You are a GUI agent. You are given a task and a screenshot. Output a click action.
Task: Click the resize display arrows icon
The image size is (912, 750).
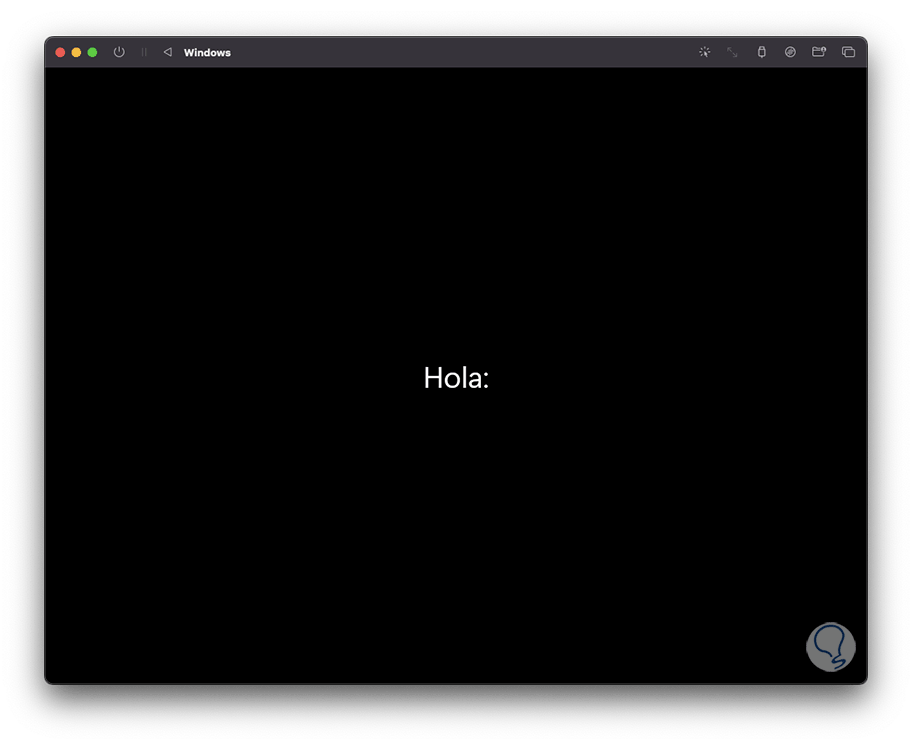tap(732, 52)
